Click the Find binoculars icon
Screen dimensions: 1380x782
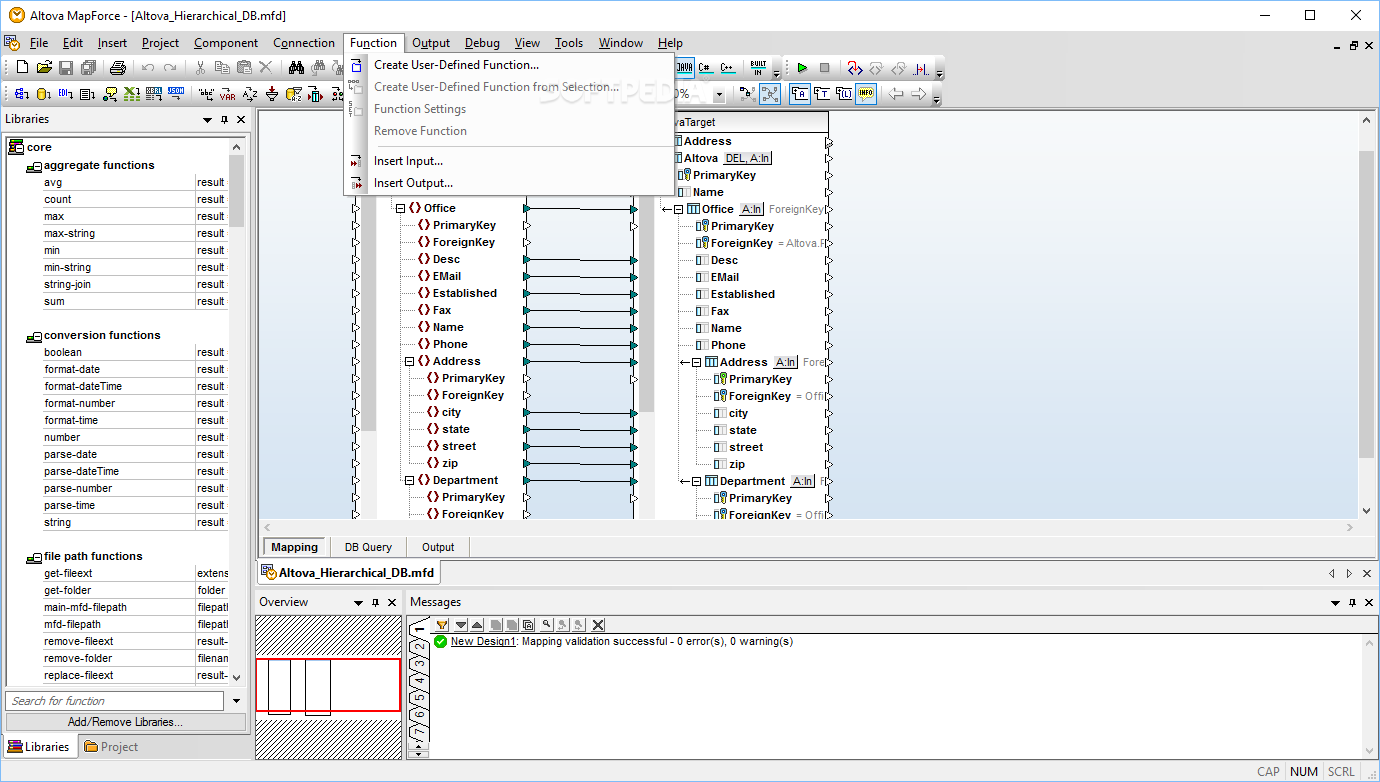(296, 67)
